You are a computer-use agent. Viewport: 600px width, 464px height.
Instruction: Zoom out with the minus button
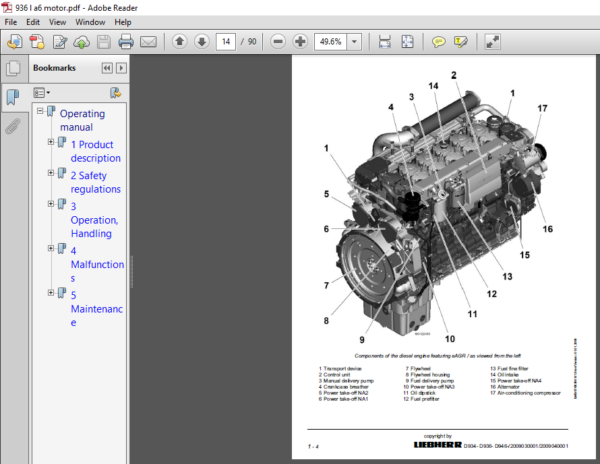coord(278,41)
